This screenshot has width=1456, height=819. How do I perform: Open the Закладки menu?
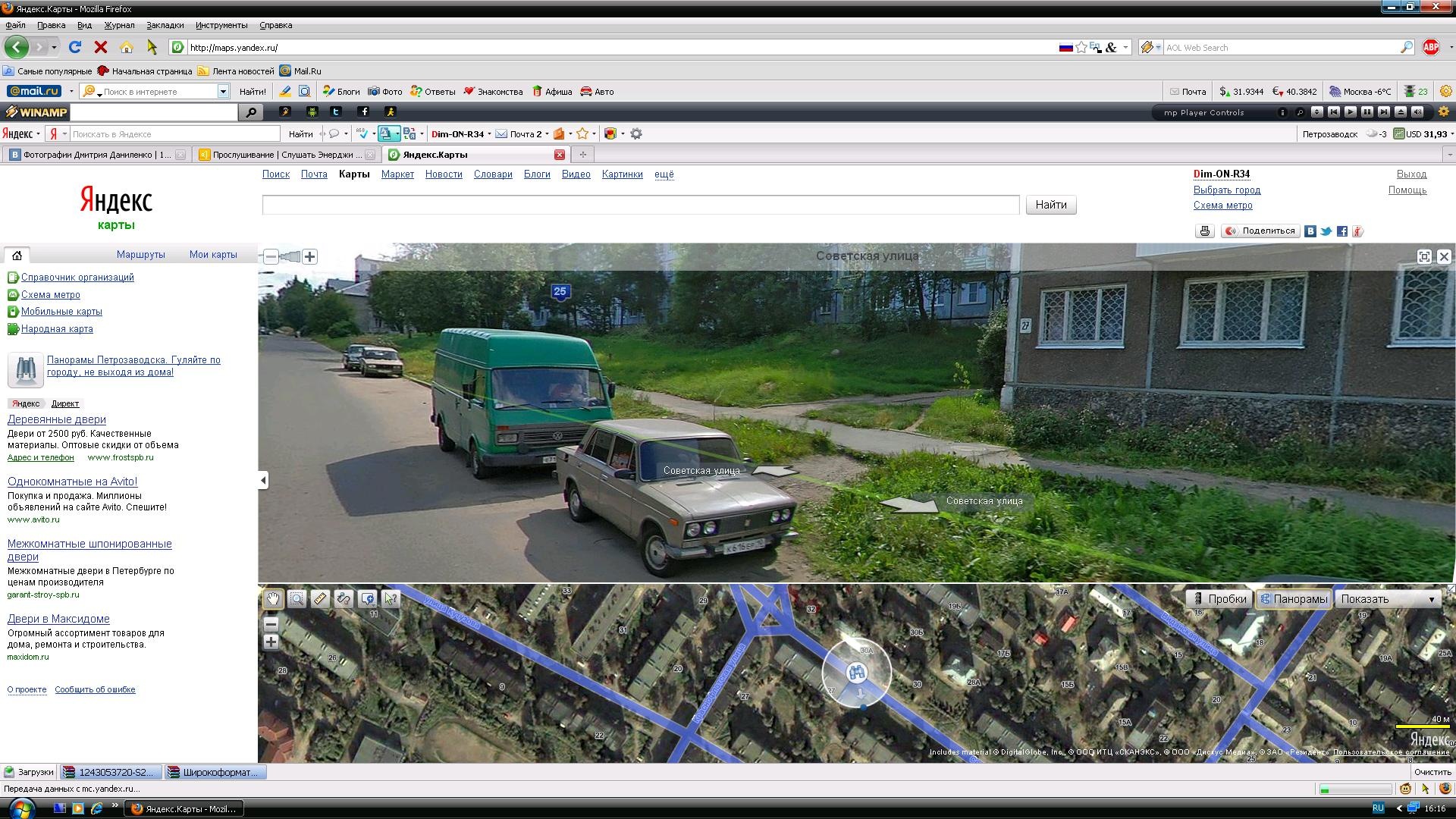[165, 25]
